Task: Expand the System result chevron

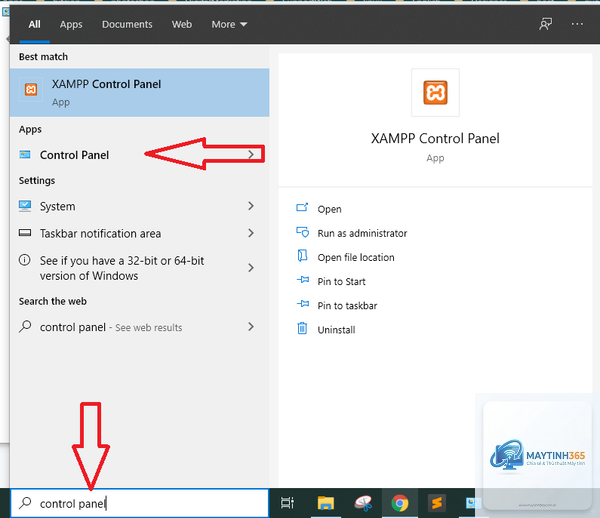Action: [251, 206]
